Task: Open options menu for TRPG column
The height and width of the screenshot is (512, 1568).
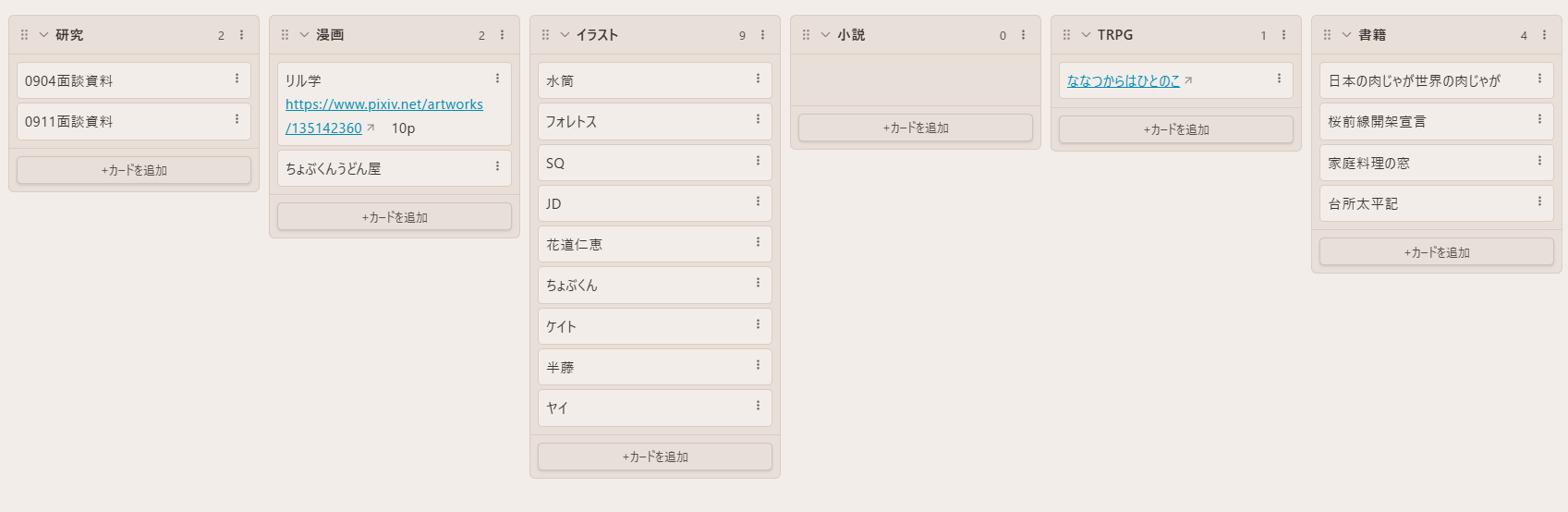Action: 1284,35
